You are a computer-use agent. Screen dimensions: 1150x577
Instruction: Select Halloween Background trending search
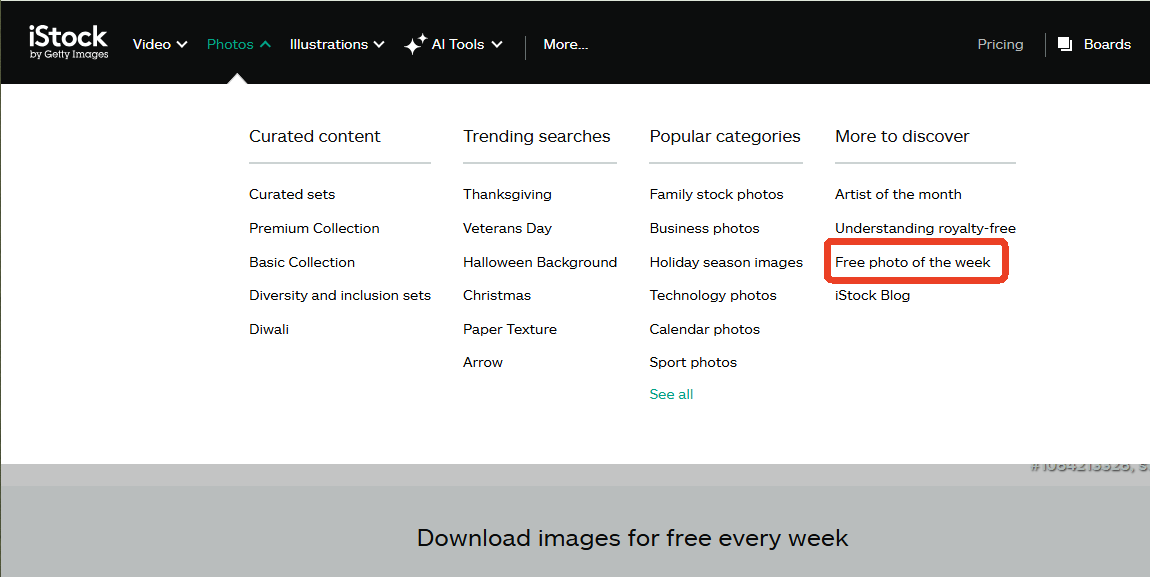point(540,262)
